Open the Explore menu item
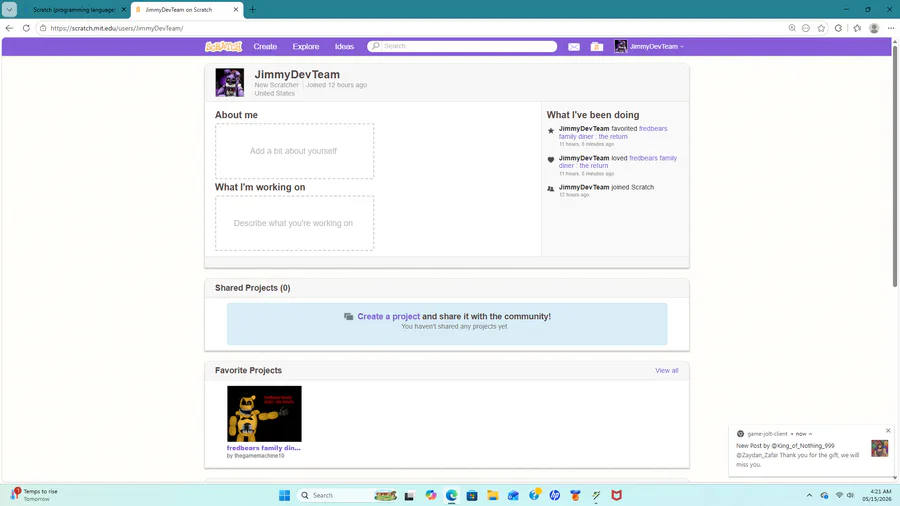Viewport: 900px width, 506px height. click(x=305, y=46)
